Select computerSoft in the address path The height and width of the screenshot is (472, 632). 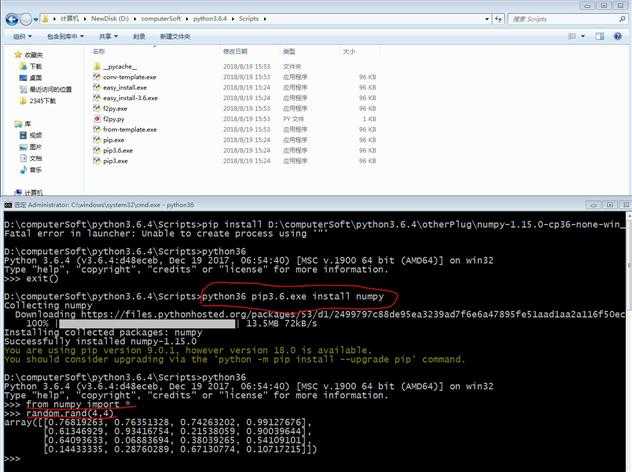point(161,19)
